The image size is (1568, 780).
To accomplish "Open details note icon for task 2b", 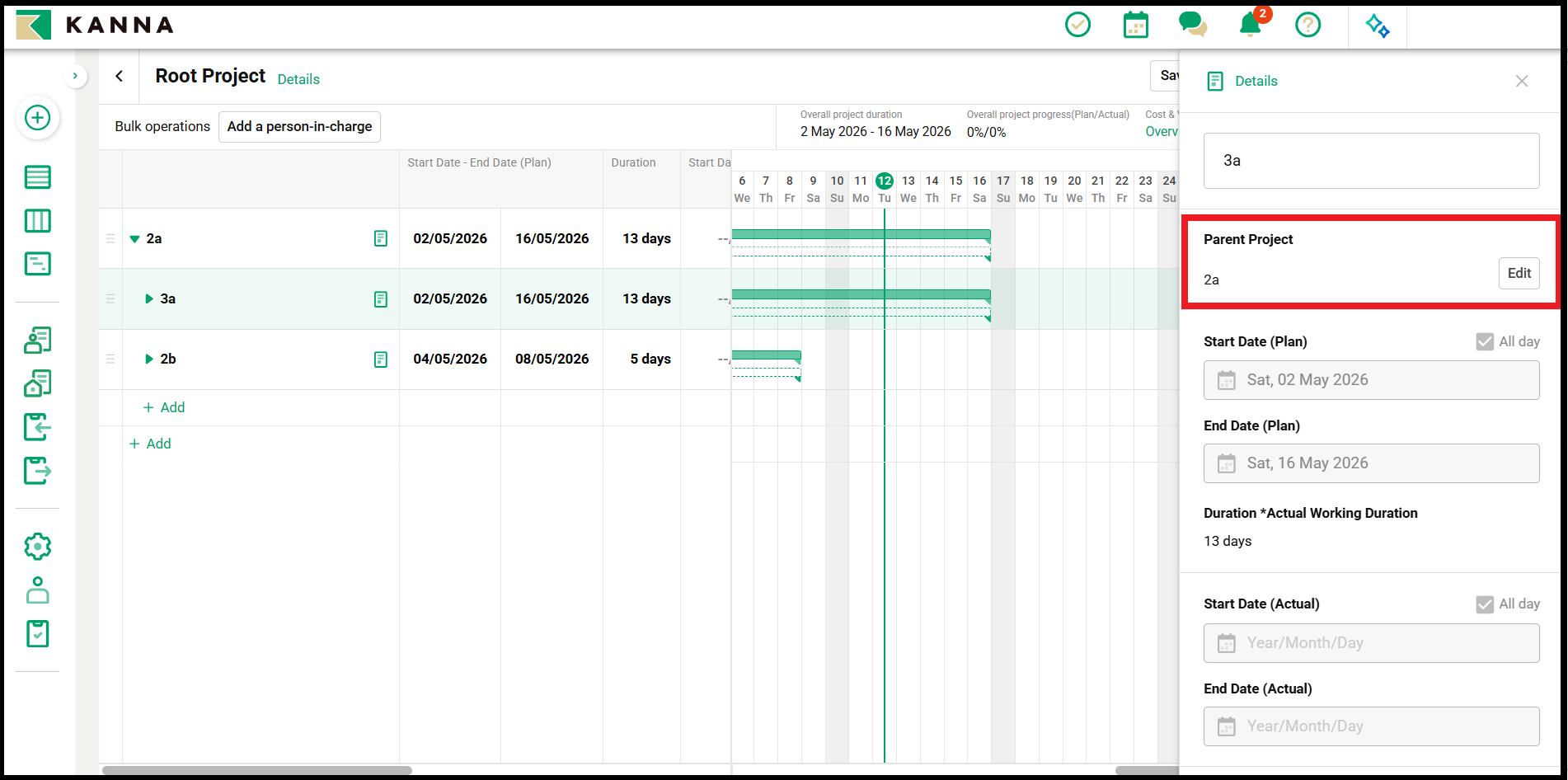I will point(381,359).
